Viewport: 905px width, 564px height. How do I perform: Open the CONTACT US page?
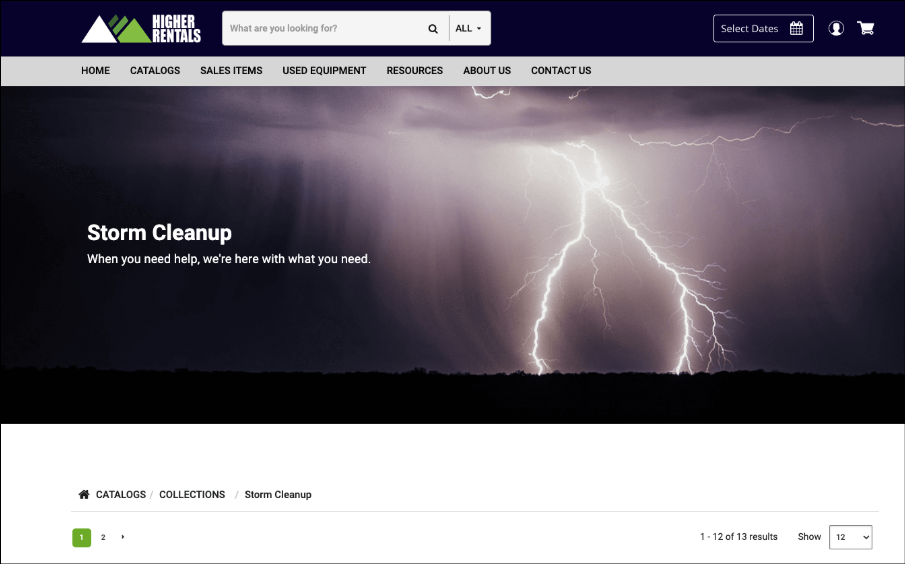tap(561, 71)
